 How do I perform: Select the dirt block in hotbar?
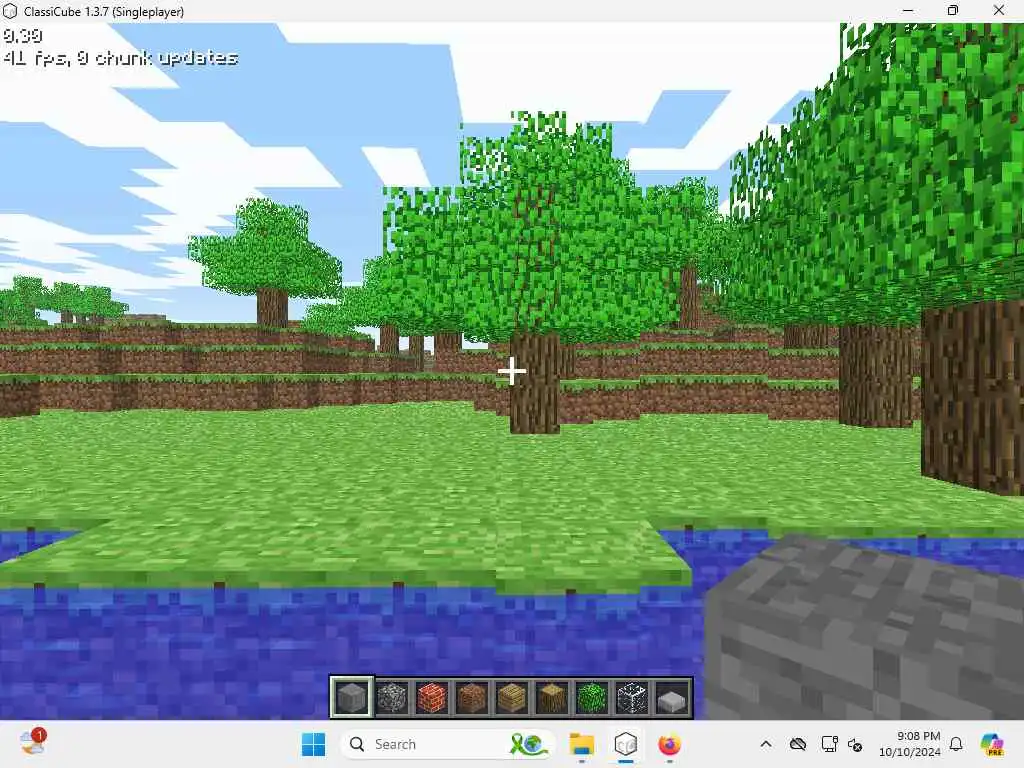pos(472,697)
